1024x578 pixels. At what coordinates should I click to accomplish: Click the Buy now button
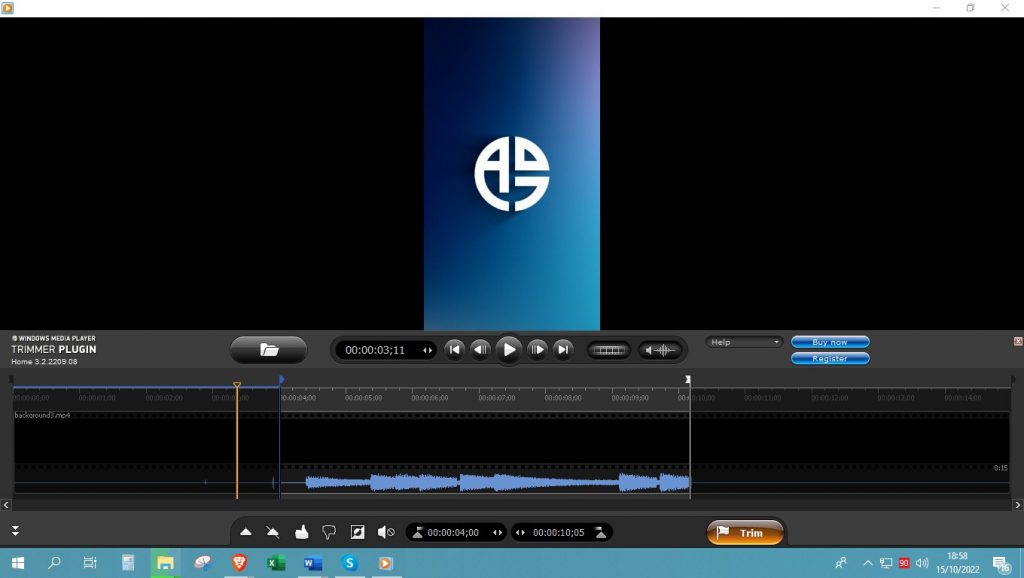[830, 342]
